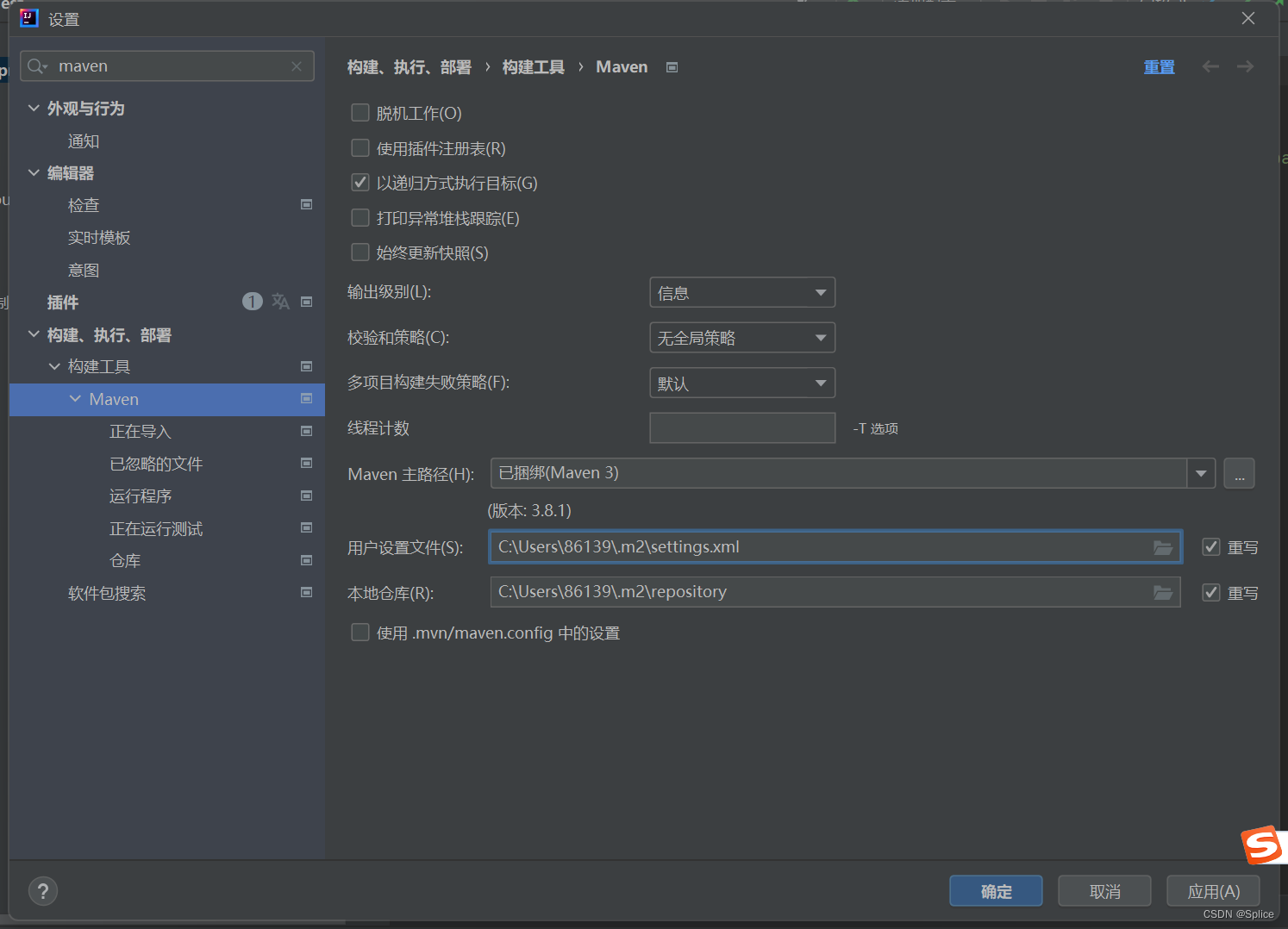Go forward with the right arrow
The height and width of the screenshot is (929, 1288).
tap(1245, 66)
